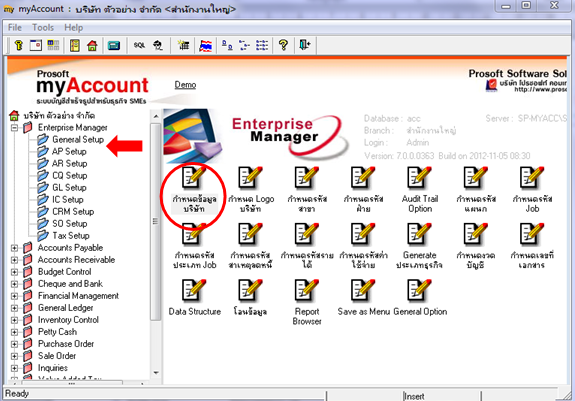Viewport: 575px width, 401px height.
Task: Open the File menu
Action: coord(15,27)
